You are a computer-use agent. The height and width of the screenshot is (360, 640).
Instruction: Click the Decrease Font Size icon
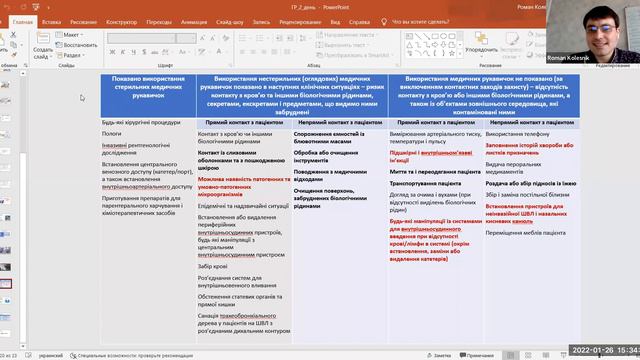coord(213,38)
